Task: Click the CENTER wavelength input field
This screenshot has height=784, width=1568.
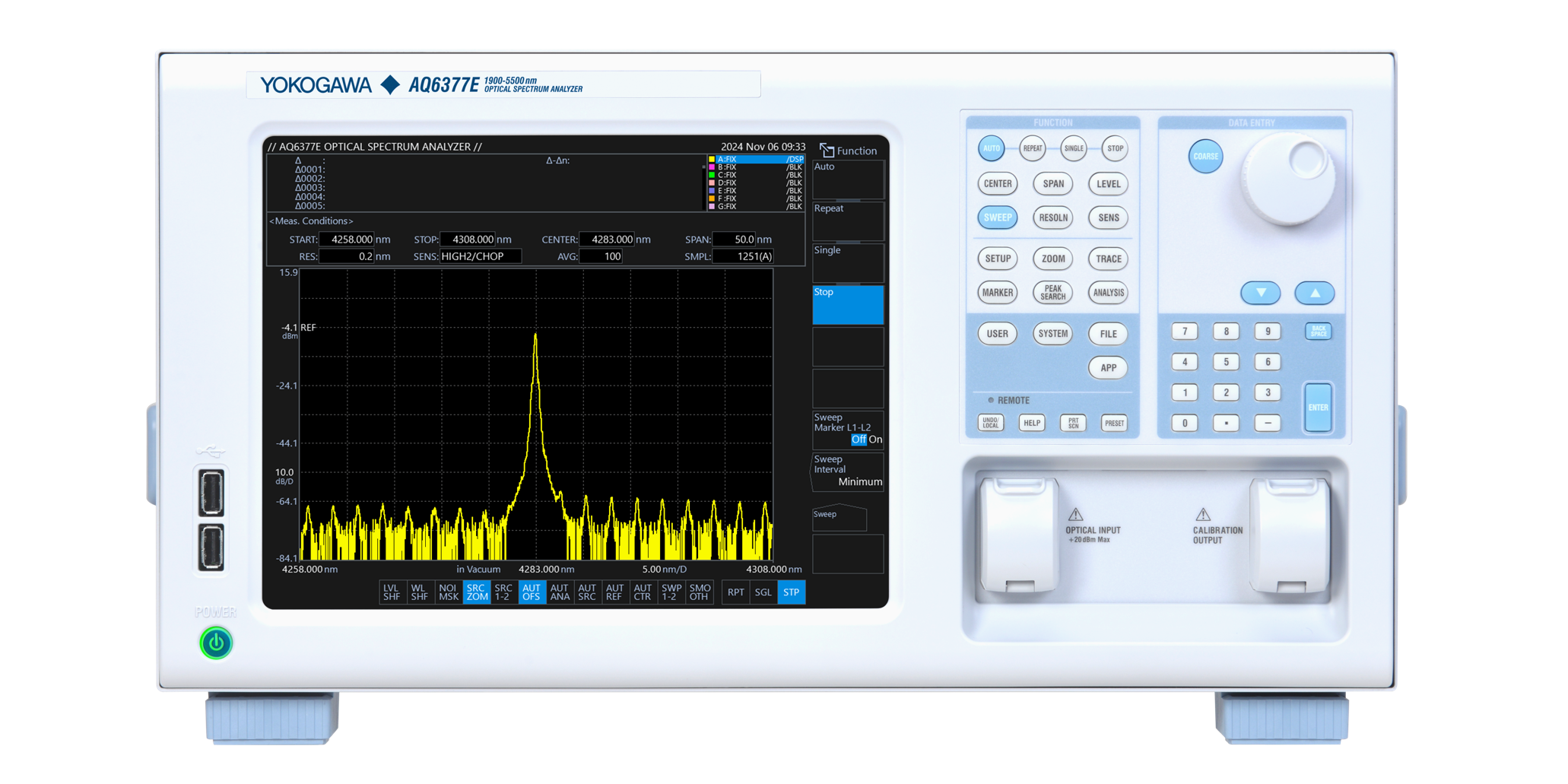Action: coord(606,240)
